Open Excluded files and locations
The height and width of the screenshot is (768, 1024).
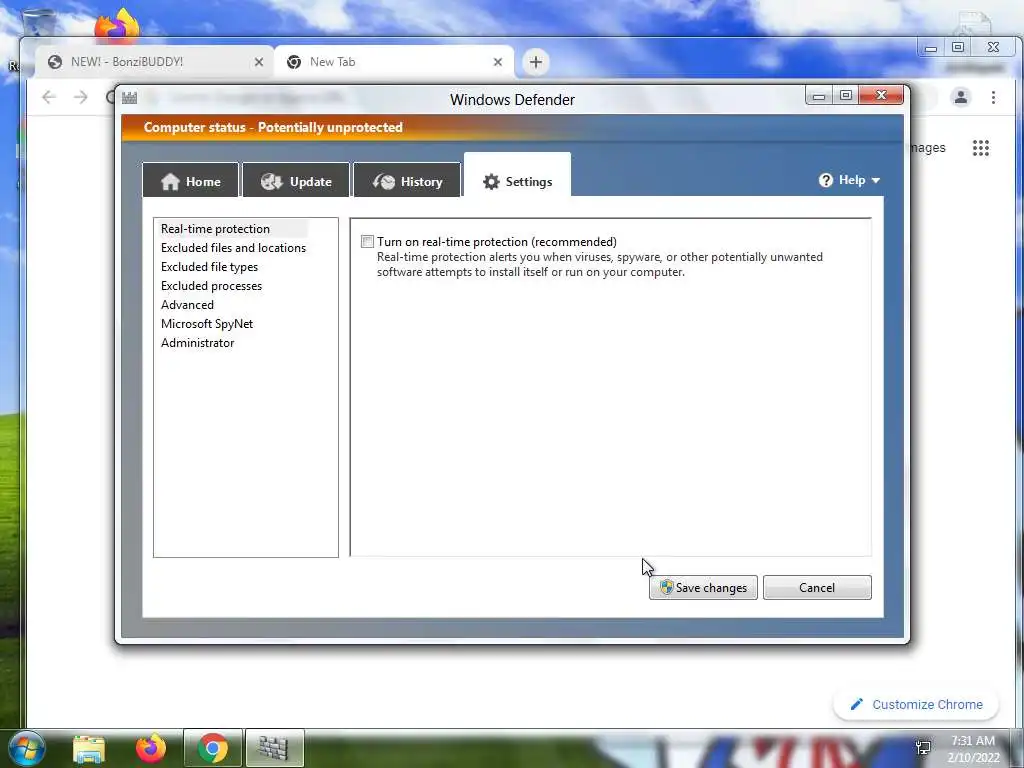233,248
